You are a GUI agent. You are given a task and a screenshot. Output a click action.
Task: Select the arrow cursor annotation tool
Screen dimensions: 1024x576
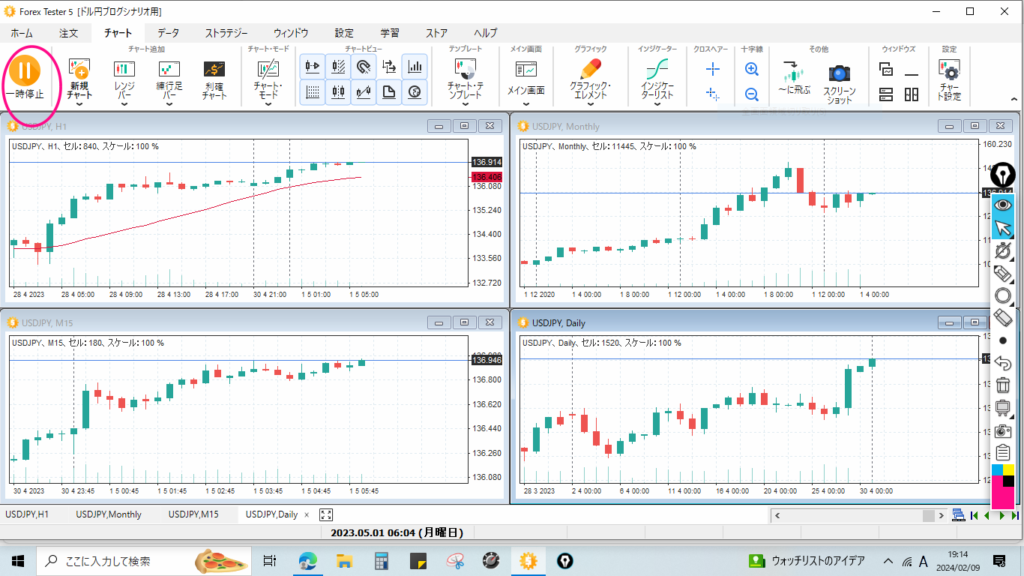[1003, 228]
